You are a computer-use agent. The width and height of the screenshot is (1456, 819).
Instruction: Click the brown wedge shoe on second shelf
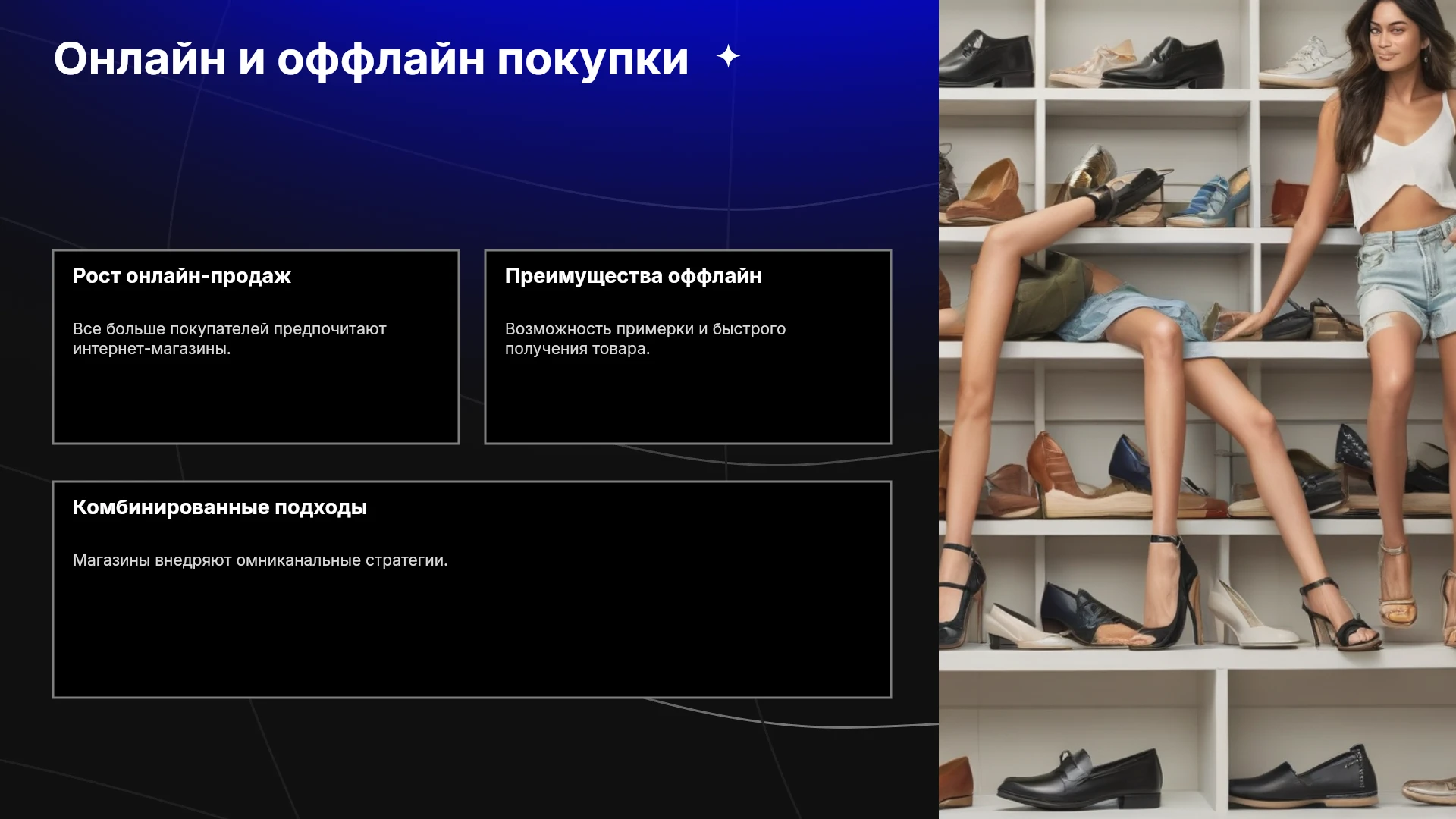tap(984, 192)
